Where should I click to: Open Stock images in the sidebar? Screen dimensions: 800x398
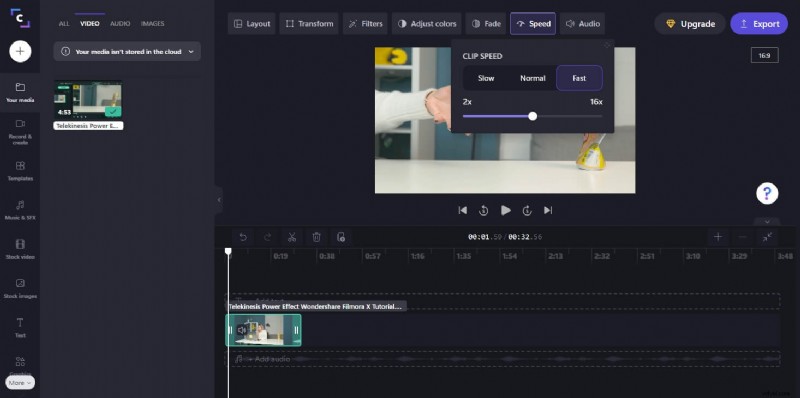coord(20,289)
